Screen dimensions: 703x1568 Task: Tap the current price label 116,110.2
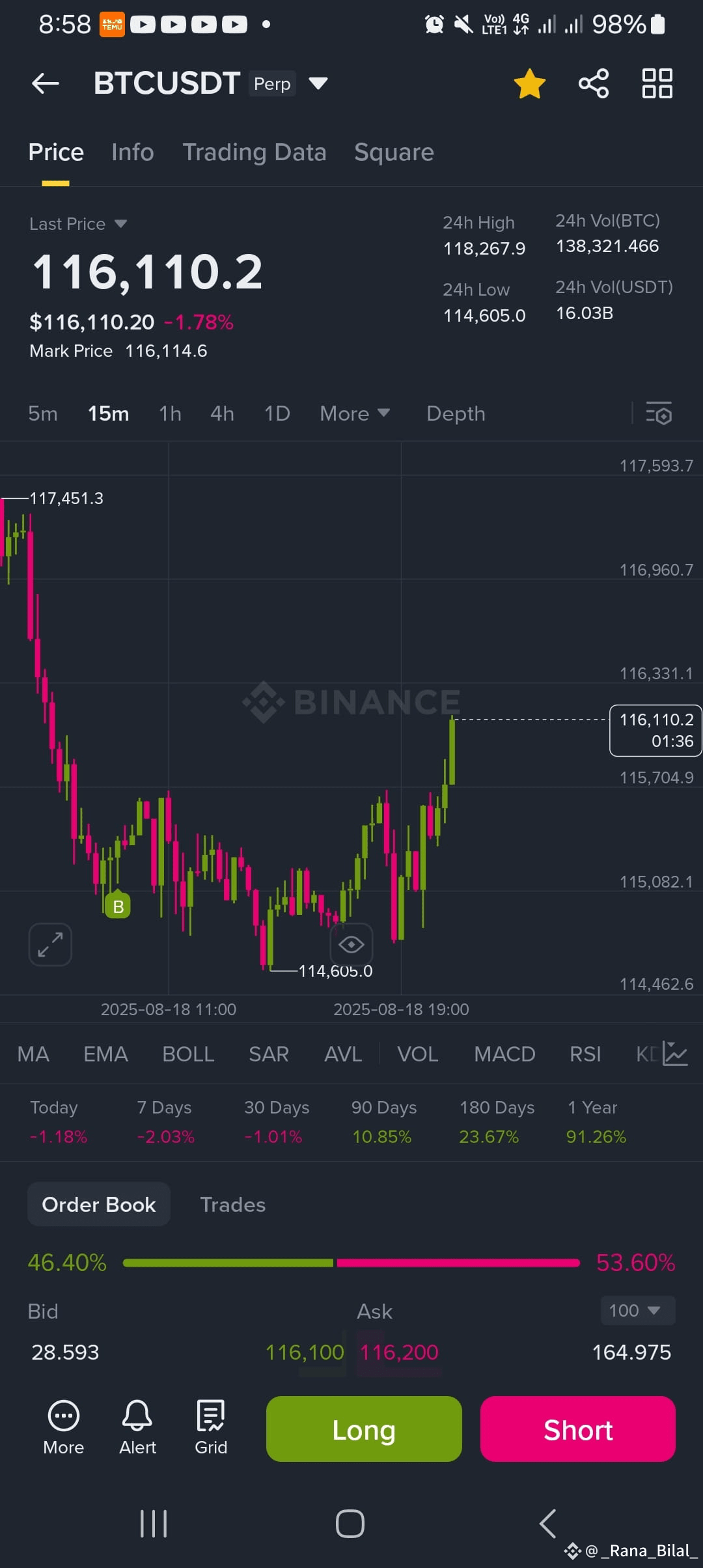tap(655, 730)
